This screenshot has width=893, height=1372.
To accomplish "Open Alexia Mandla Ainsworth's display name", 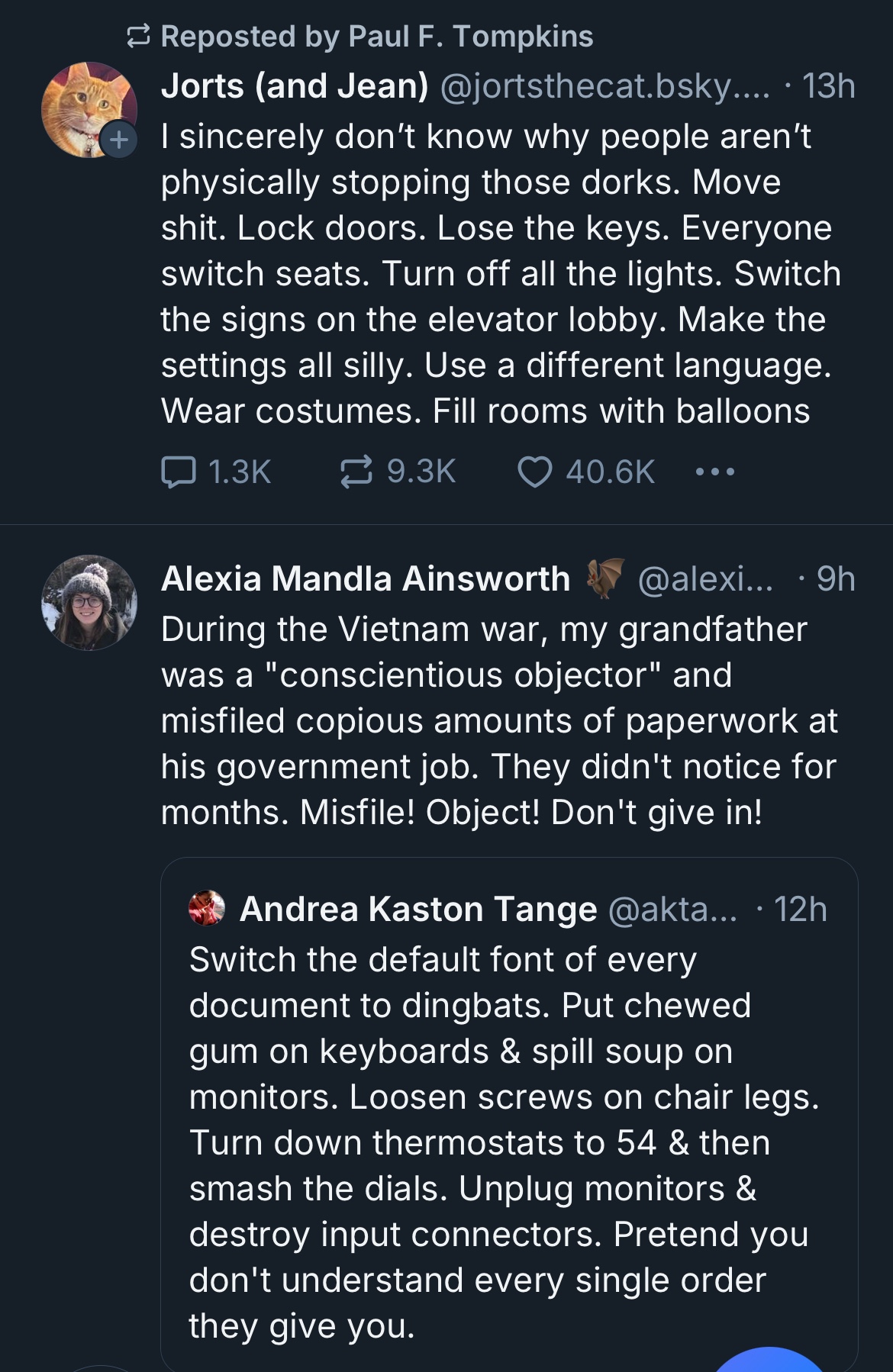I will pos(366,578).
